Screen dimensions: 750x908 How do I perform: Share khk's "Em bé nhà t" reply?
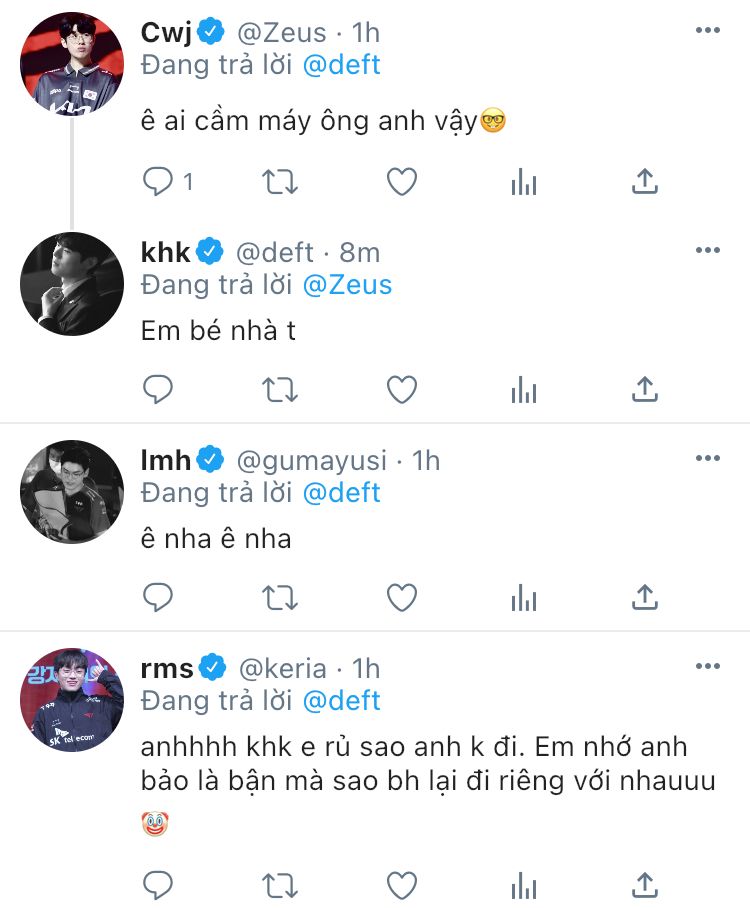(x=646, y=389)
